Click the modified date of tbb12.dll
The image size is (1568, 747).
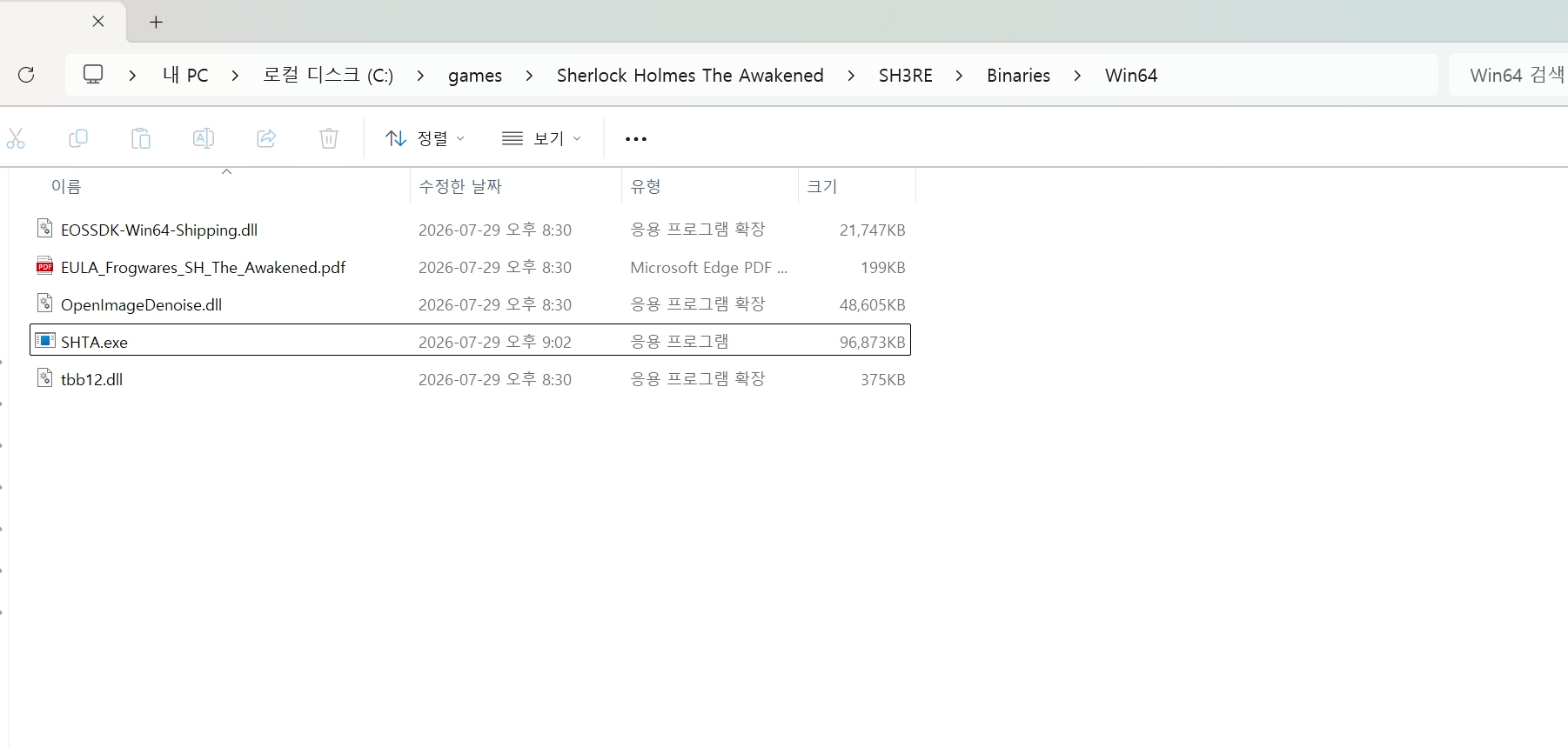(x=495, y=379)
